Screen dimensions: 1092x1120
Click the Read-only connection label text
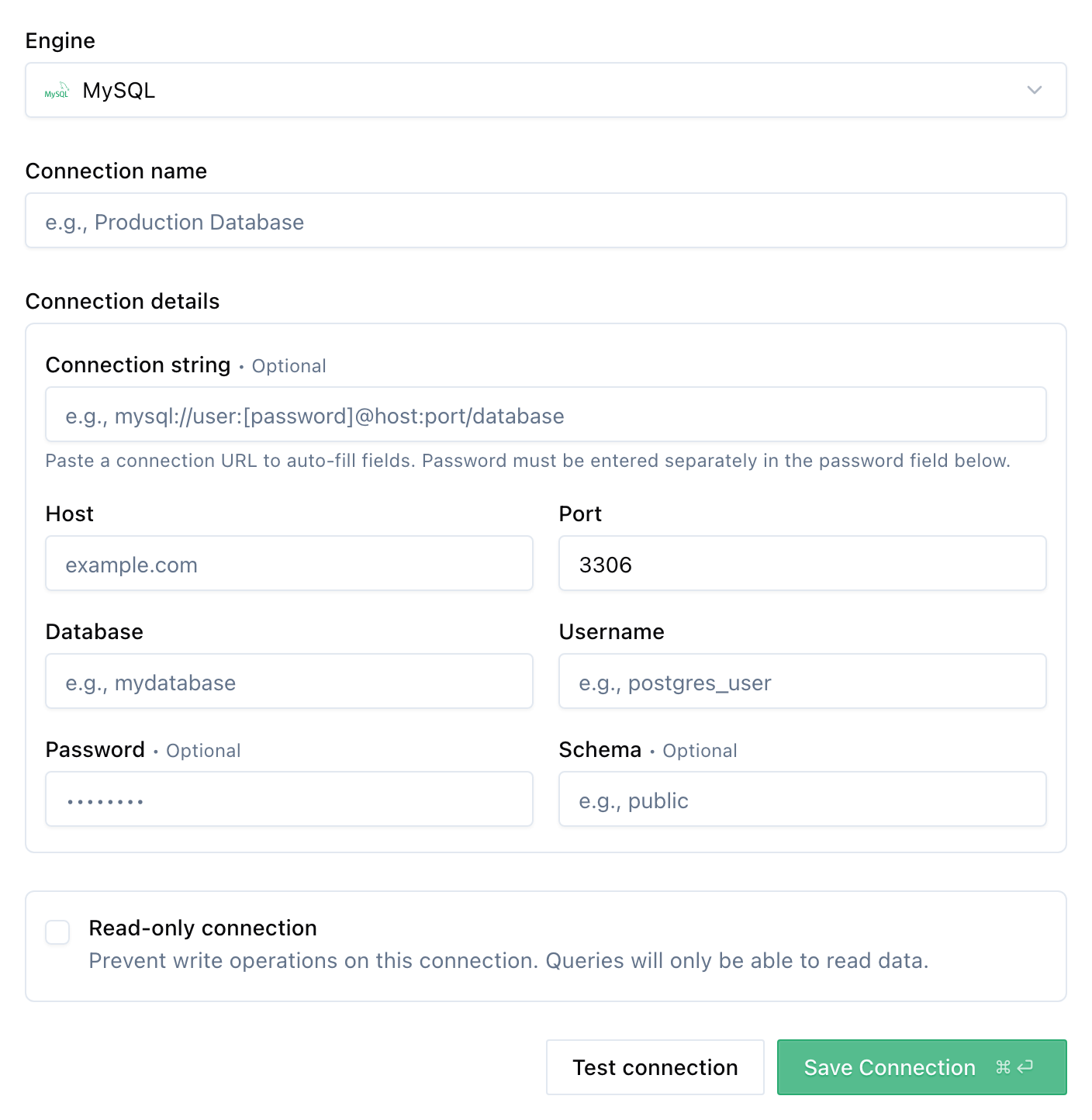pyautogui.click(x=202, y=928)
